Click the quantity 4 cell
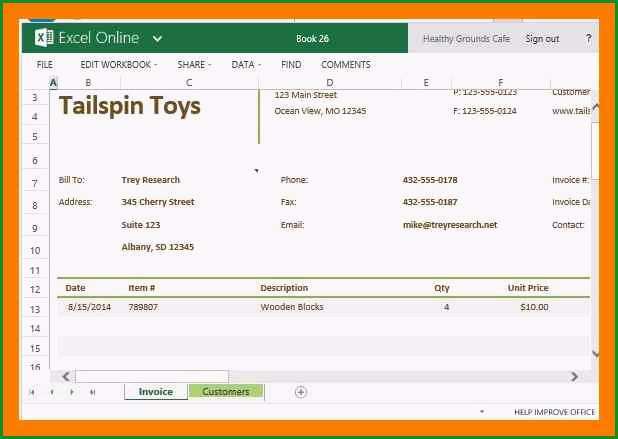 (447, 307)
